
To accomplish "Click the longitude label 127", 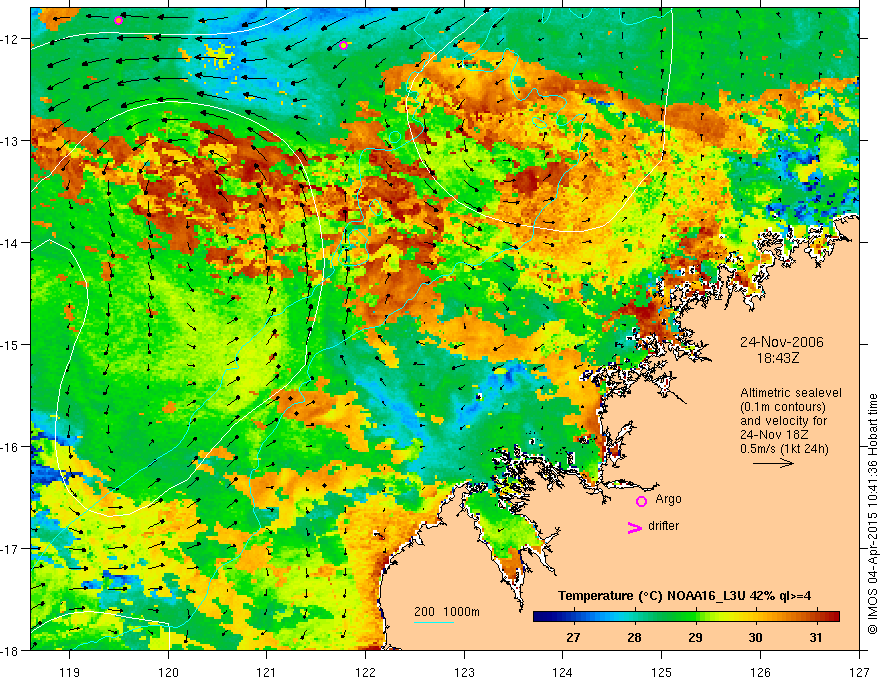I will 859,672.
